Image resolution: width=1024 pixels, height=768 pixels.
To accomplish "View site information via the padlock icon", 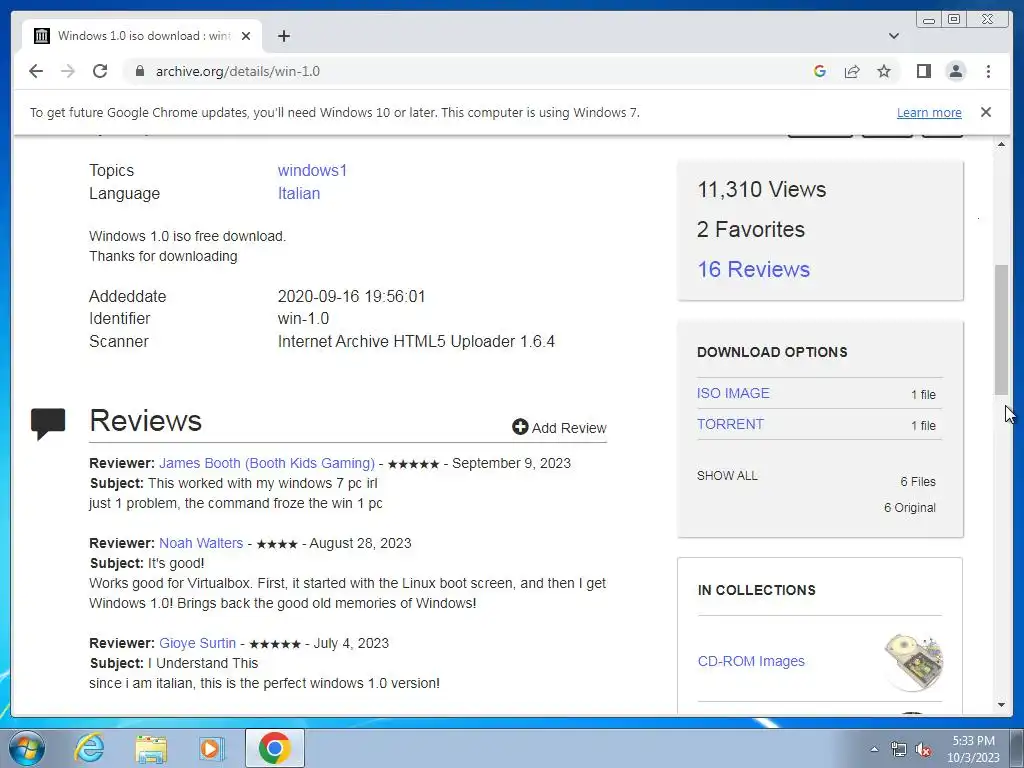I will (x=139, y=71).
